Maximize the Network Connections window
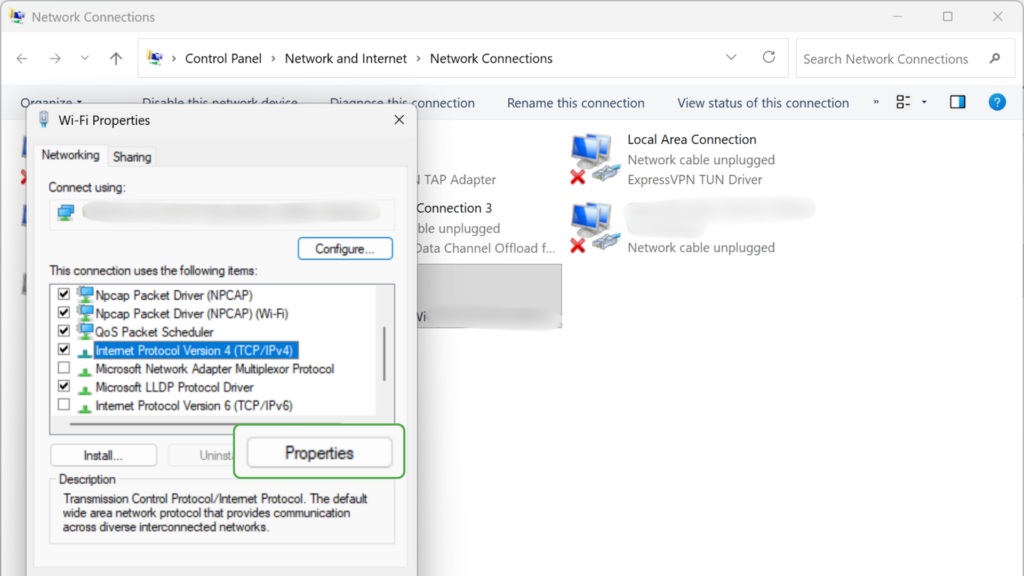This screenshot has height=576, width=1024. 948,16
